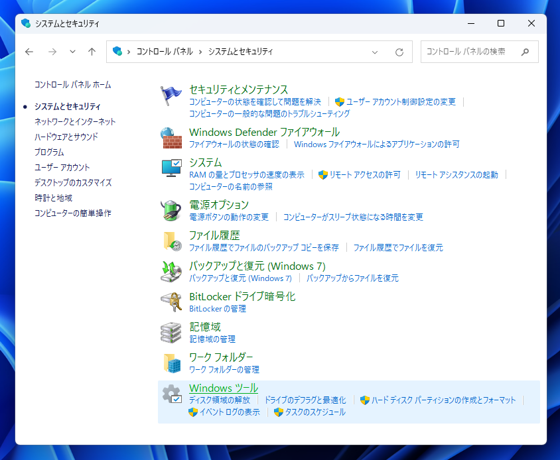Open ファイル履歴 heading
Viewport: 560px width, 460px height.
coord(214,235)
